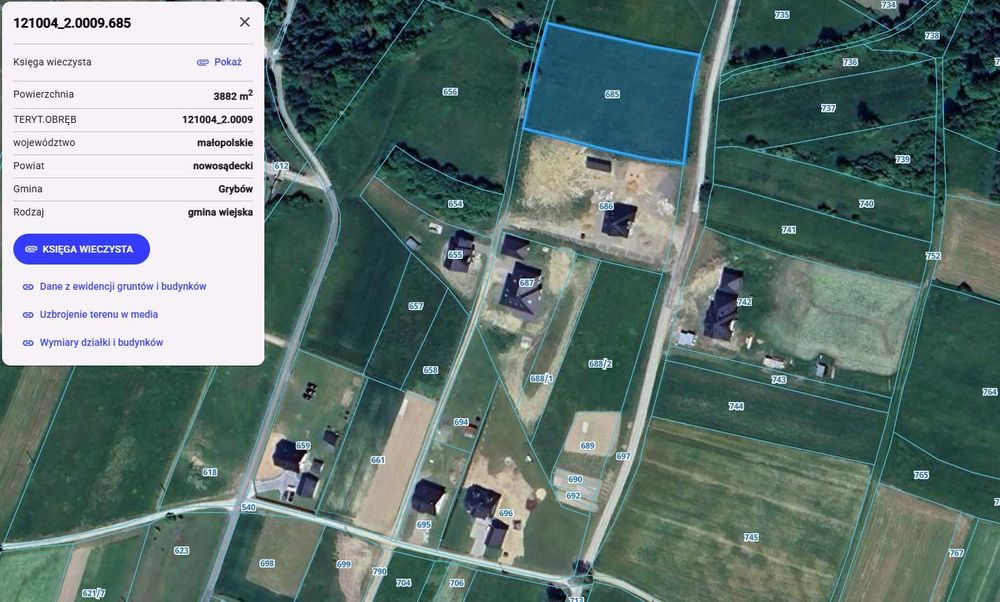Select parcel 735 on the map
Image resolution: width=1000 pixels, height=602 pixels.
(x=782, y=15)
